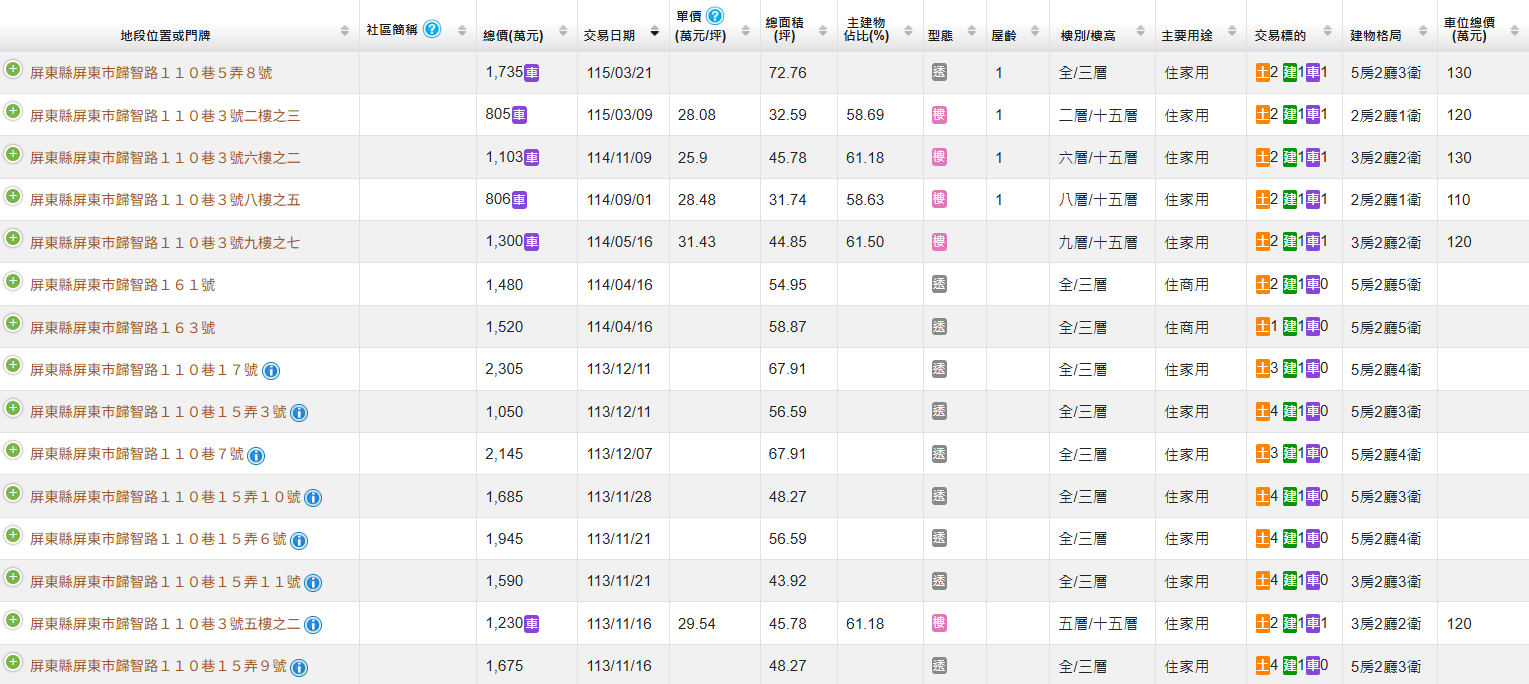The width and height of the screenshot is (1529, 684).
Task: Click parking 車 badge beside price 1,735
Action: point(532,72)
